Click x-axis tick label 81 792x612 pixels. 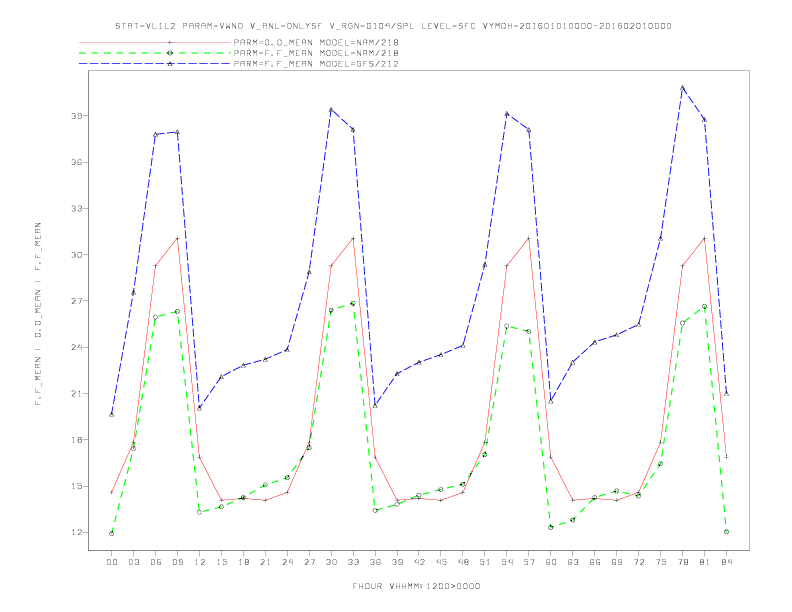pyautogui.click(x=705, y=562)
